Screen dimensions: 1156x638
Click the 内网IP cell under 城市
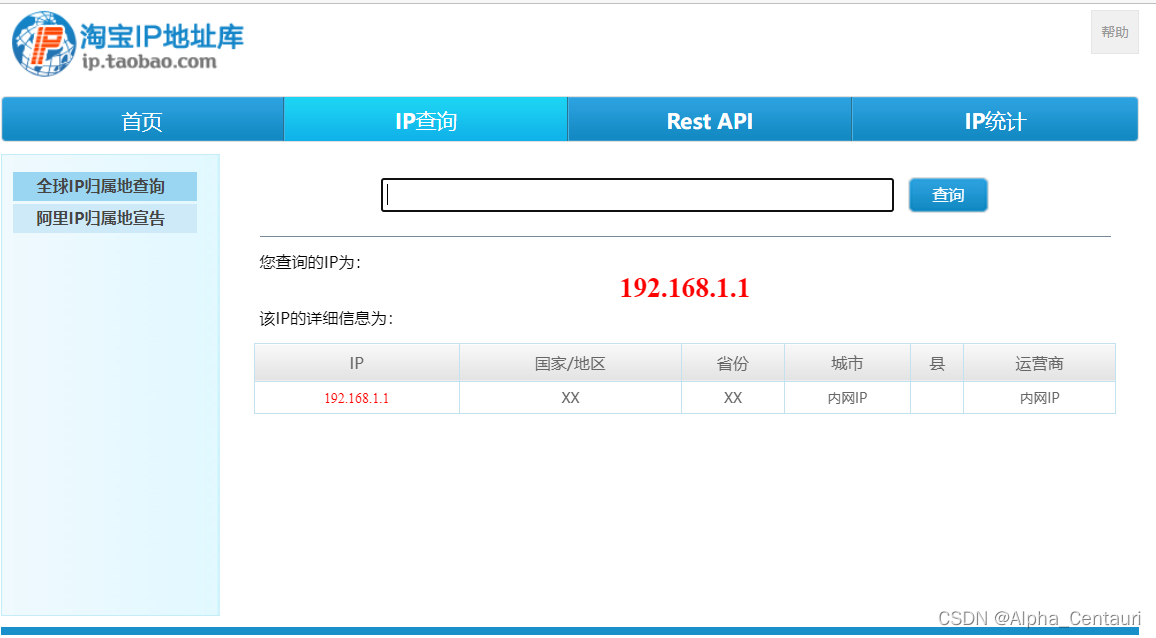pos(847,397)
